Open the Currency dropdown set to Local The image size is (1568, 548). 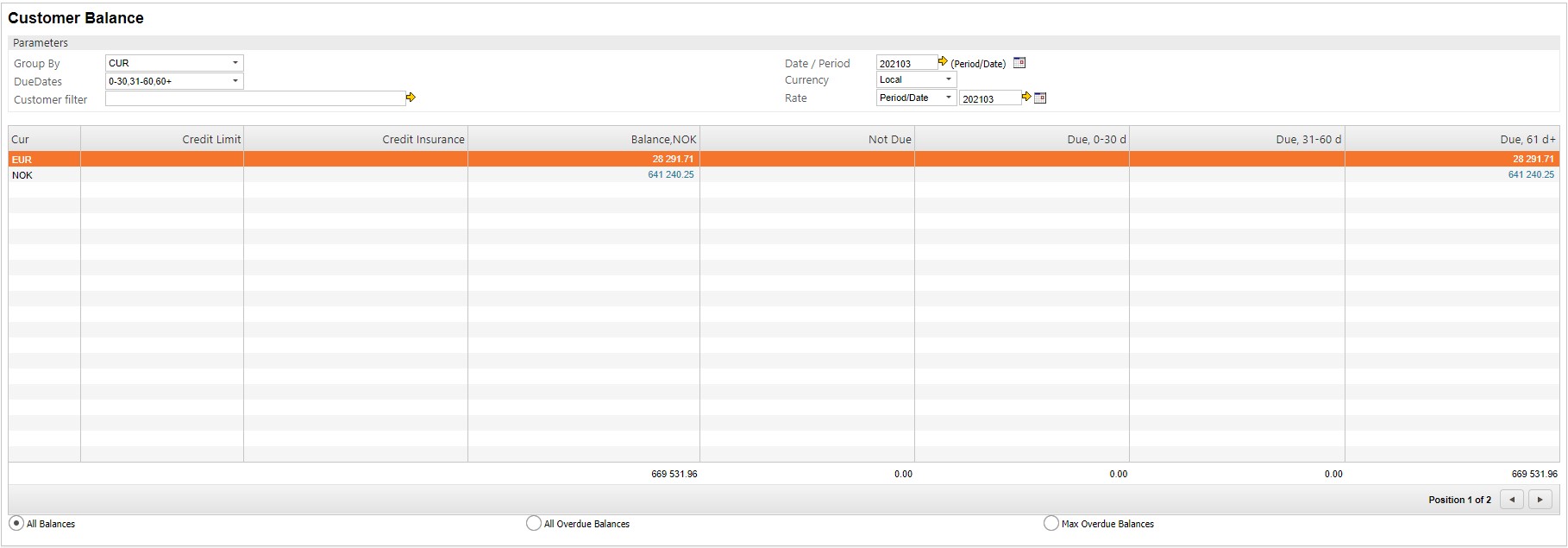(x=916, y=79)
